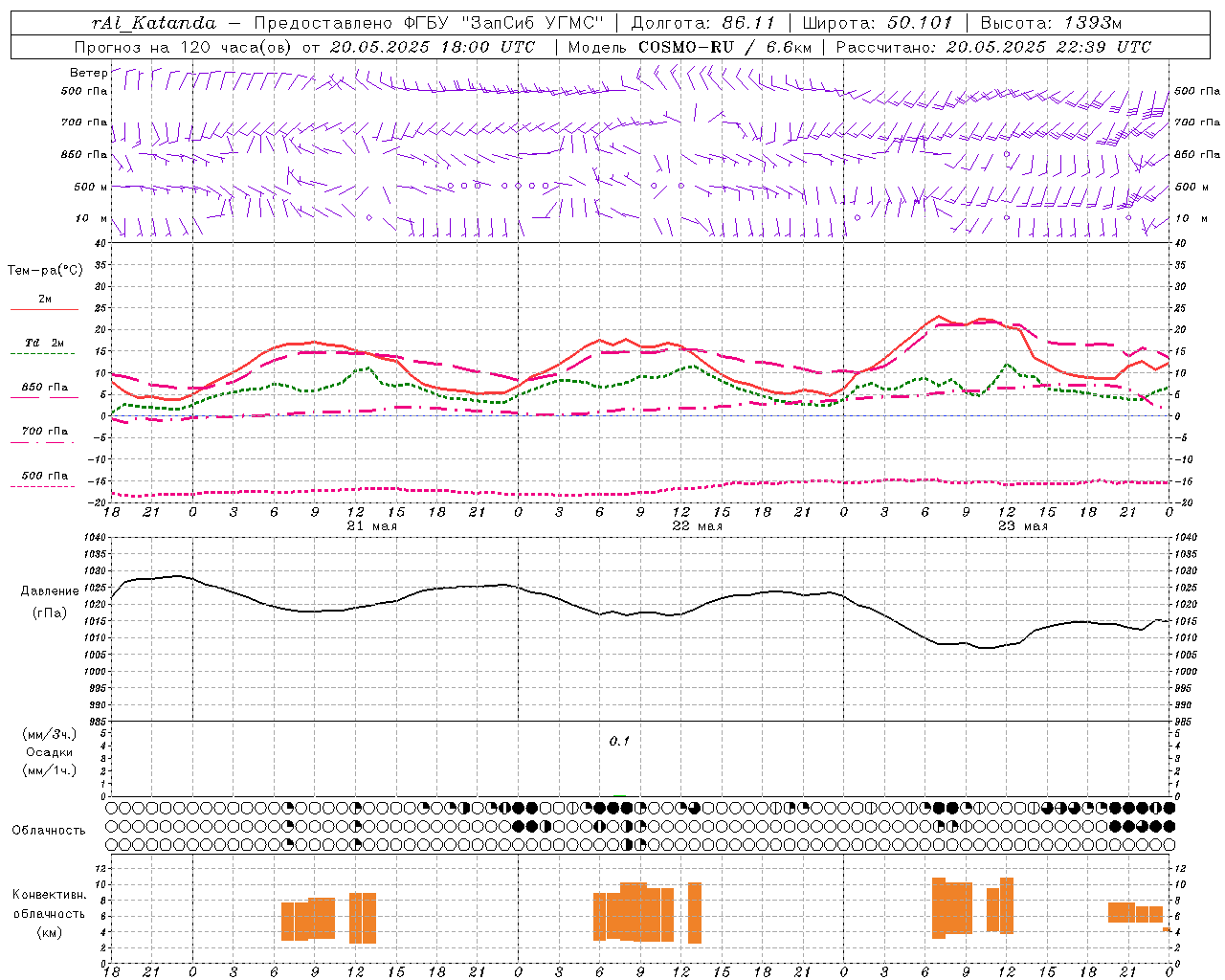This screenshot has width=1225, height=980.
Task: Click the (мм/3ч.) precipitation unit label
Action: coord(50,734)
